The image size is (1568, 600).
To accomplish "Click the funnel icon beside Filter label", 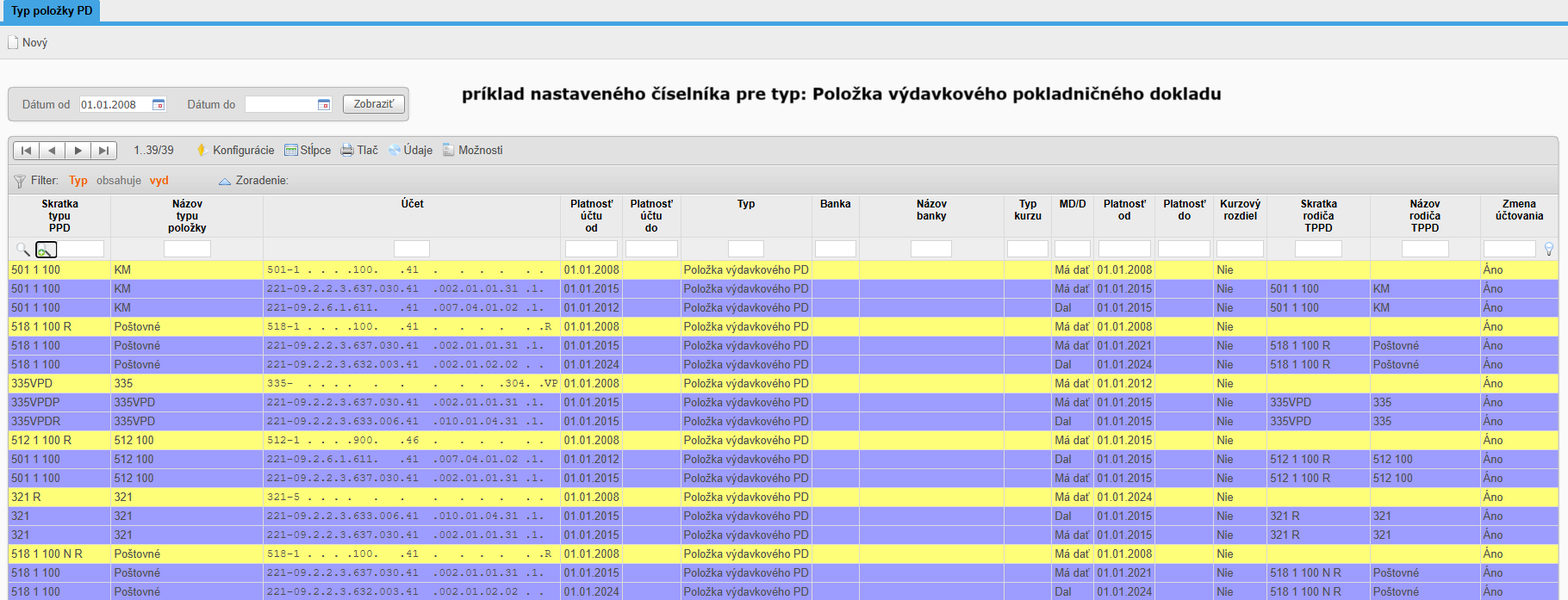I will [x=20, y=182].
